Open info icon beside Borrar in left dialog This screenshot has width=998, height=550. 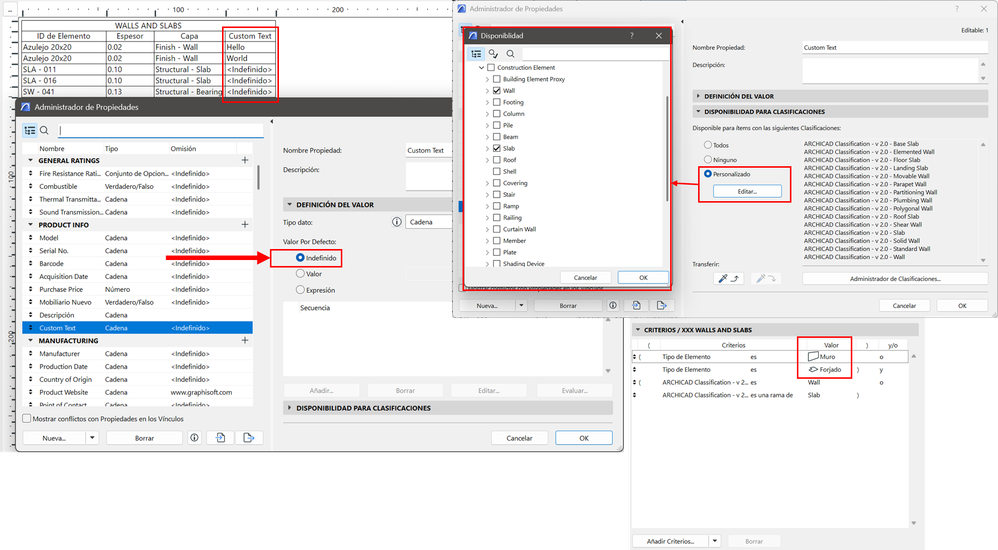pos(195,438)
